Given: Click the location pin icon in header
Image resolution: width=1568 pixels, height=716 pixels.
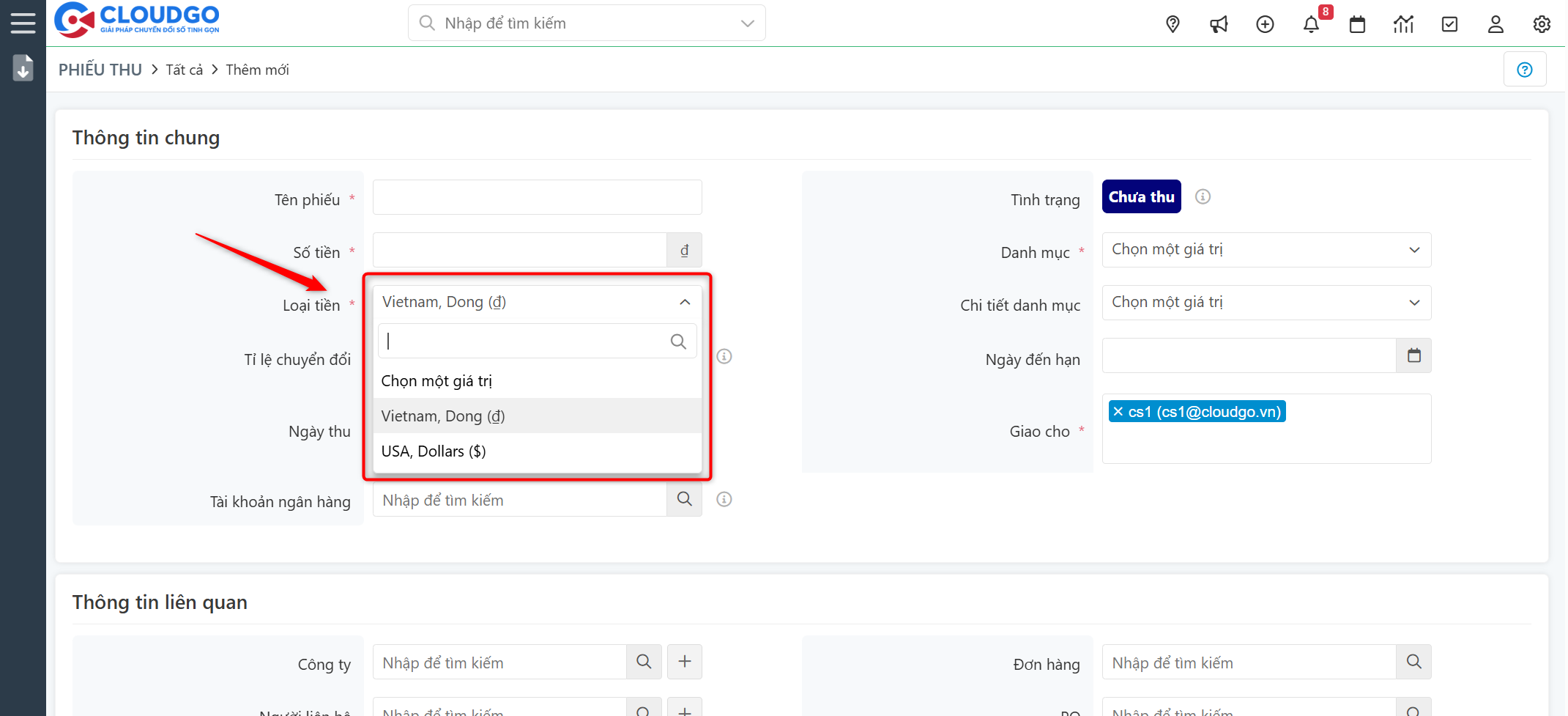Looking at the screenshot, I should (1173, 24).
